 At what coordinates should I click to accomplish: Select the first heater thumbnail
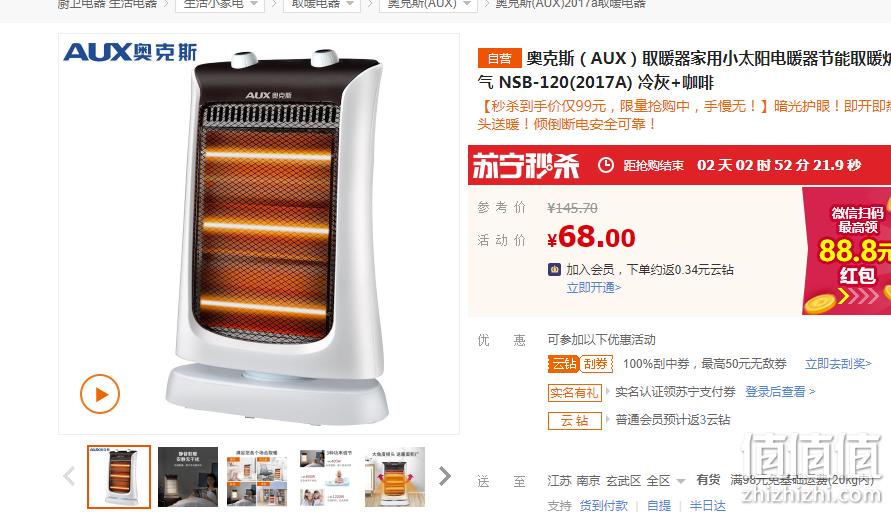pyautogui.click(x=119, y=477)
